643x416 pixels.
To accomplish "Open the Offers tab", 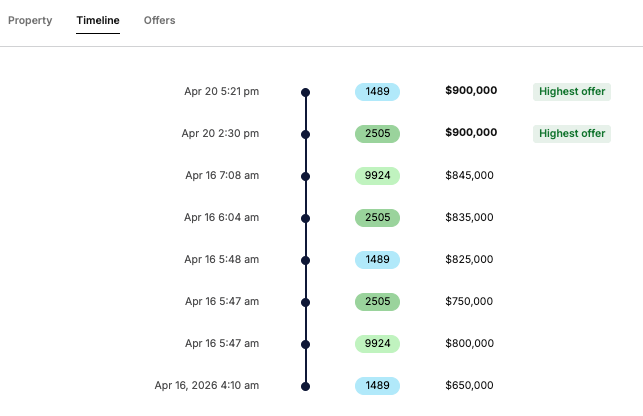I will (x=159, y=20).
